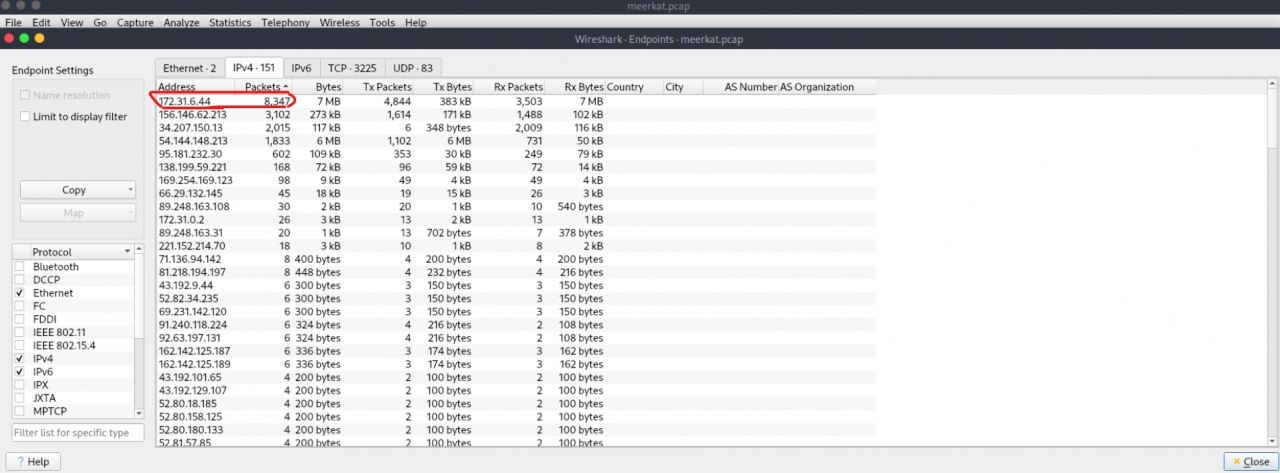Viewport: 1280px width, 473px height.
Task: Open the Edit menu
Action: pyautogui.click(x=41, y=22)
